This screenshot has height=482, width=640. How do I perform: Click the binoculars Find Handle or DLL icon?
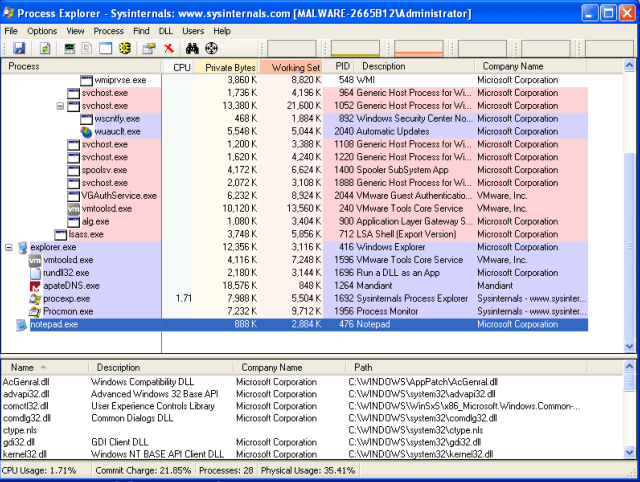click(x=193, y=48)
